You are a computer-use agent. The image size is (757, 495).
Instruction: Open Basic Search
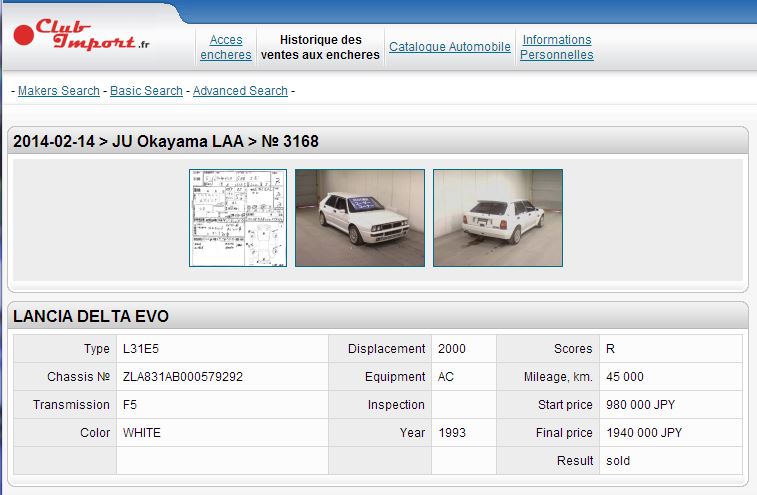(146, 90)
